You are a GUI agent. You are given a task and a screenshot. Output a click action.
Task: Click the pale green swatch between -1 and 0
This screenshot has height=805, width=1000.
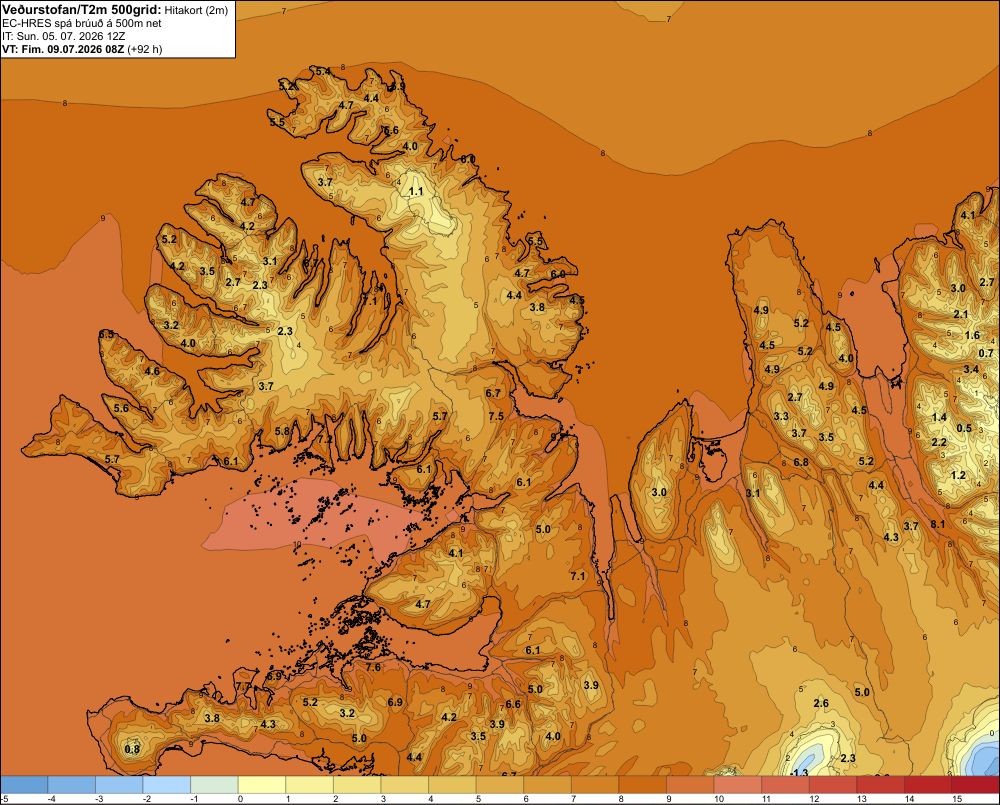pyautogui.click(x=214, y=785)
